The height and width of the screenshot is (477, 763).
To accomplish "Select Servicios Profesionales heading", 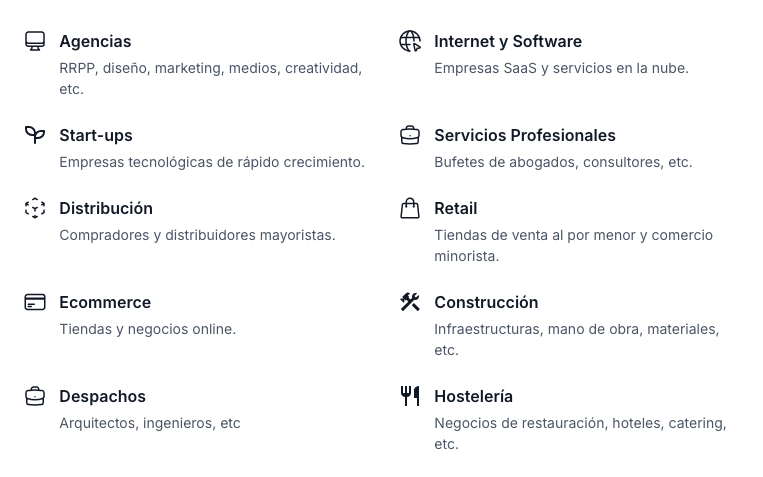I will tap(525, 135).
